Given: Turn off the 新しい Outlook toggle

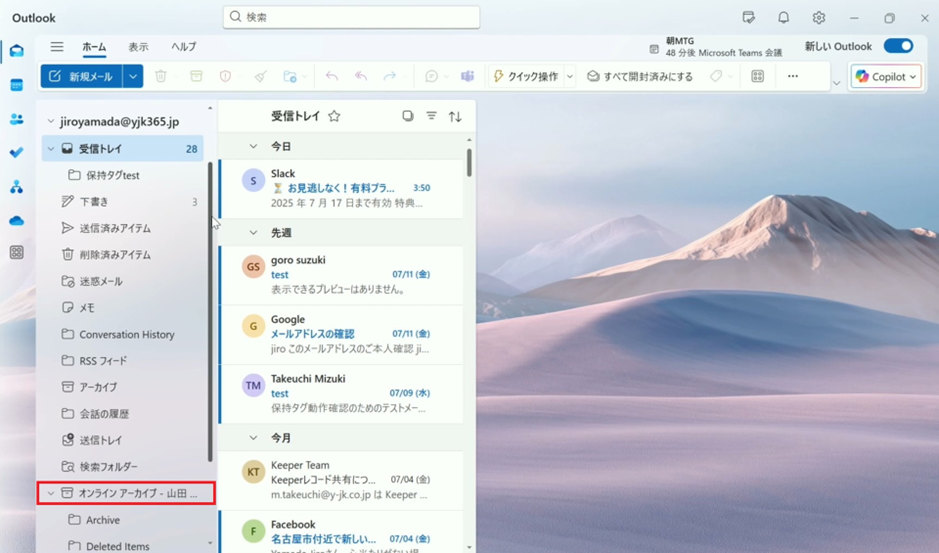Looking at the screenshot, I should pos(898,46).
